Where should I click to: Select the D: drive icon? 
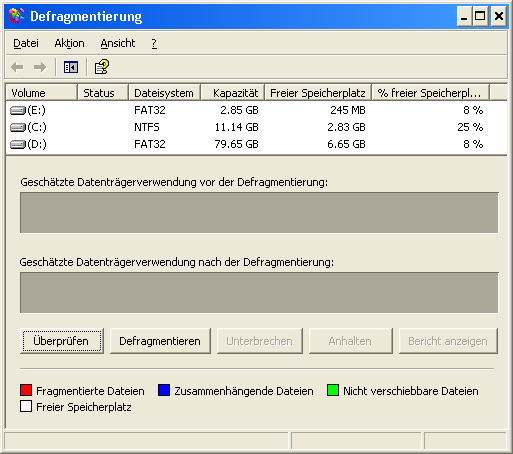[x=18, y=144]
